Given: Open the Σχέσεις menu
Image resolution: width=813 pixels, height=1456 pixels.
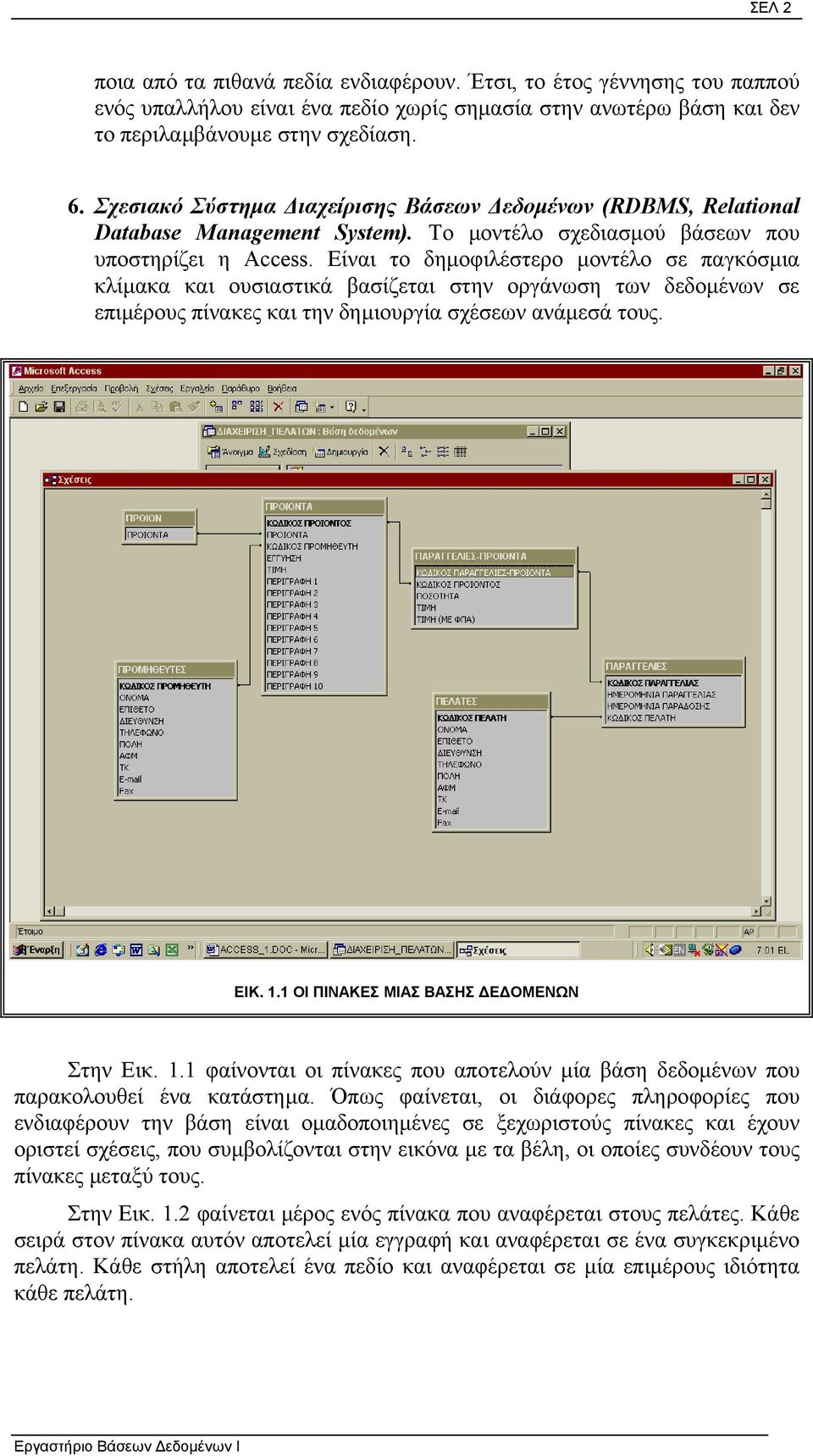Looking at the screenshot, I should point(159,389).
